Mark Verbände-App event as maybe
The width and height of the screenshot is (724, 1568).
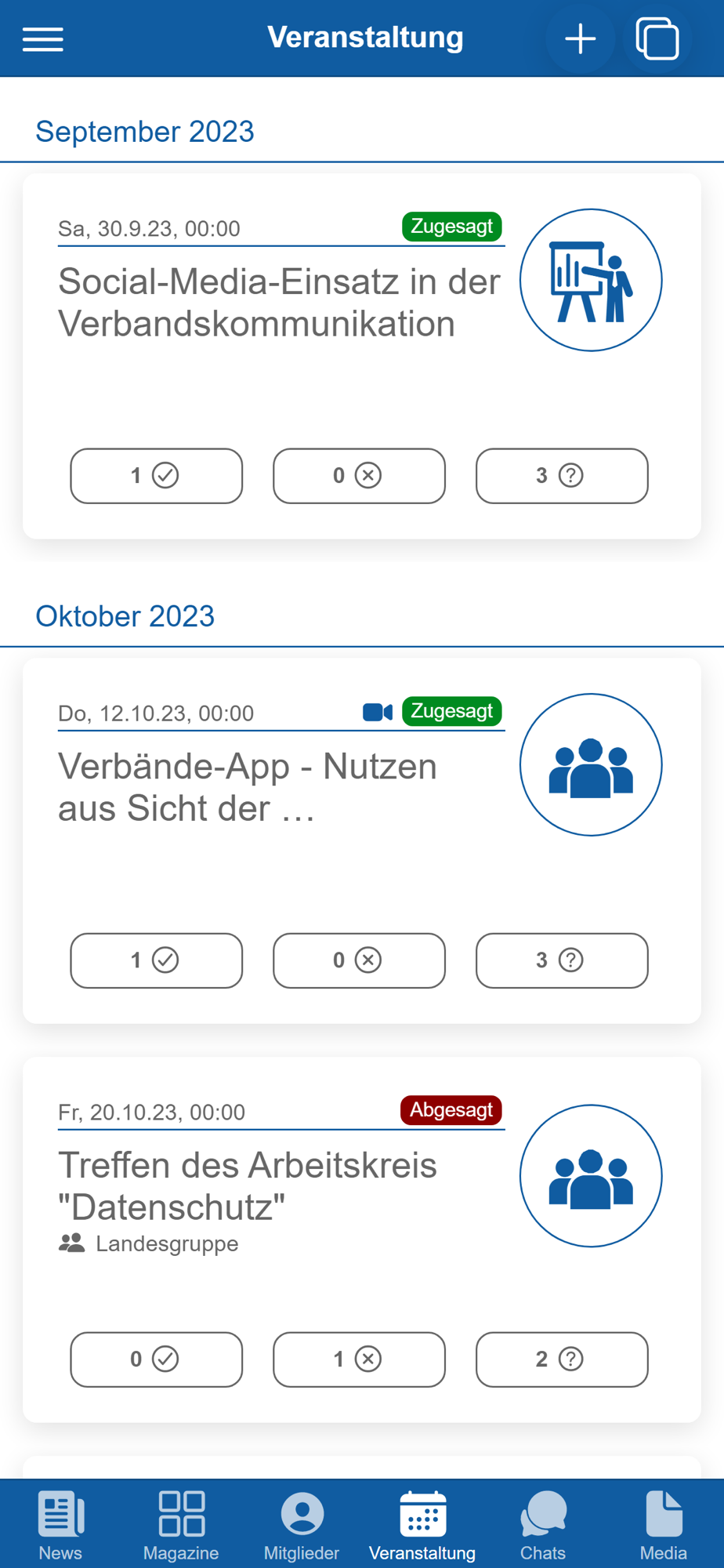click(x=562, y=960)
